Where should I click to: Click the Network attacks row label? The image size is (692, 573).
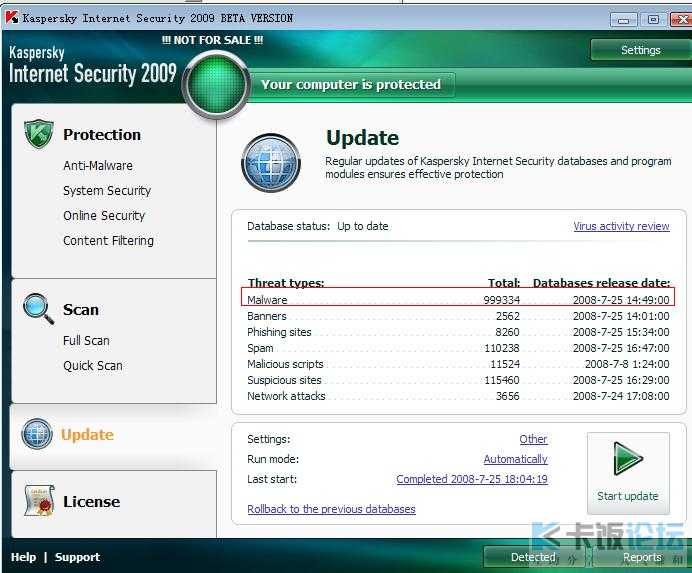click(286, 396)
